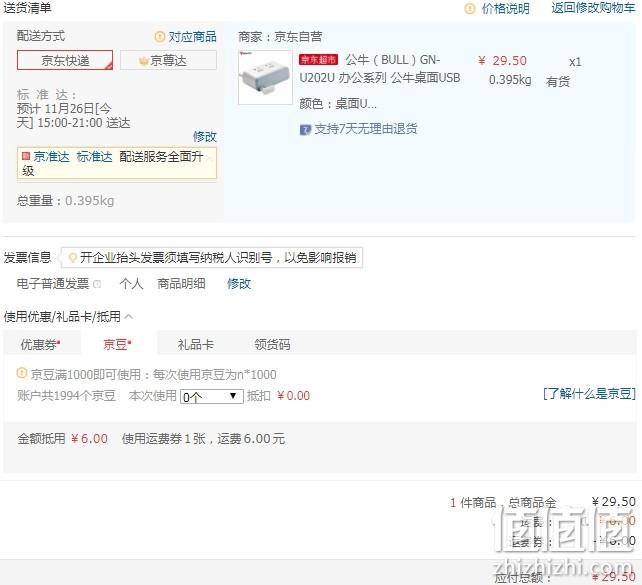Click 使用运费券 1 张 text

pyautogui.click(x=163, y=439)
